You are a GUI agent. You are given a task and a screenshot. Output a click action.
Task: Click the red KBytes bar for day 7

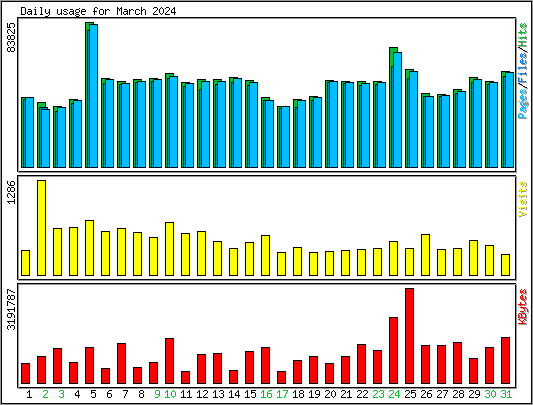(122, 364)
